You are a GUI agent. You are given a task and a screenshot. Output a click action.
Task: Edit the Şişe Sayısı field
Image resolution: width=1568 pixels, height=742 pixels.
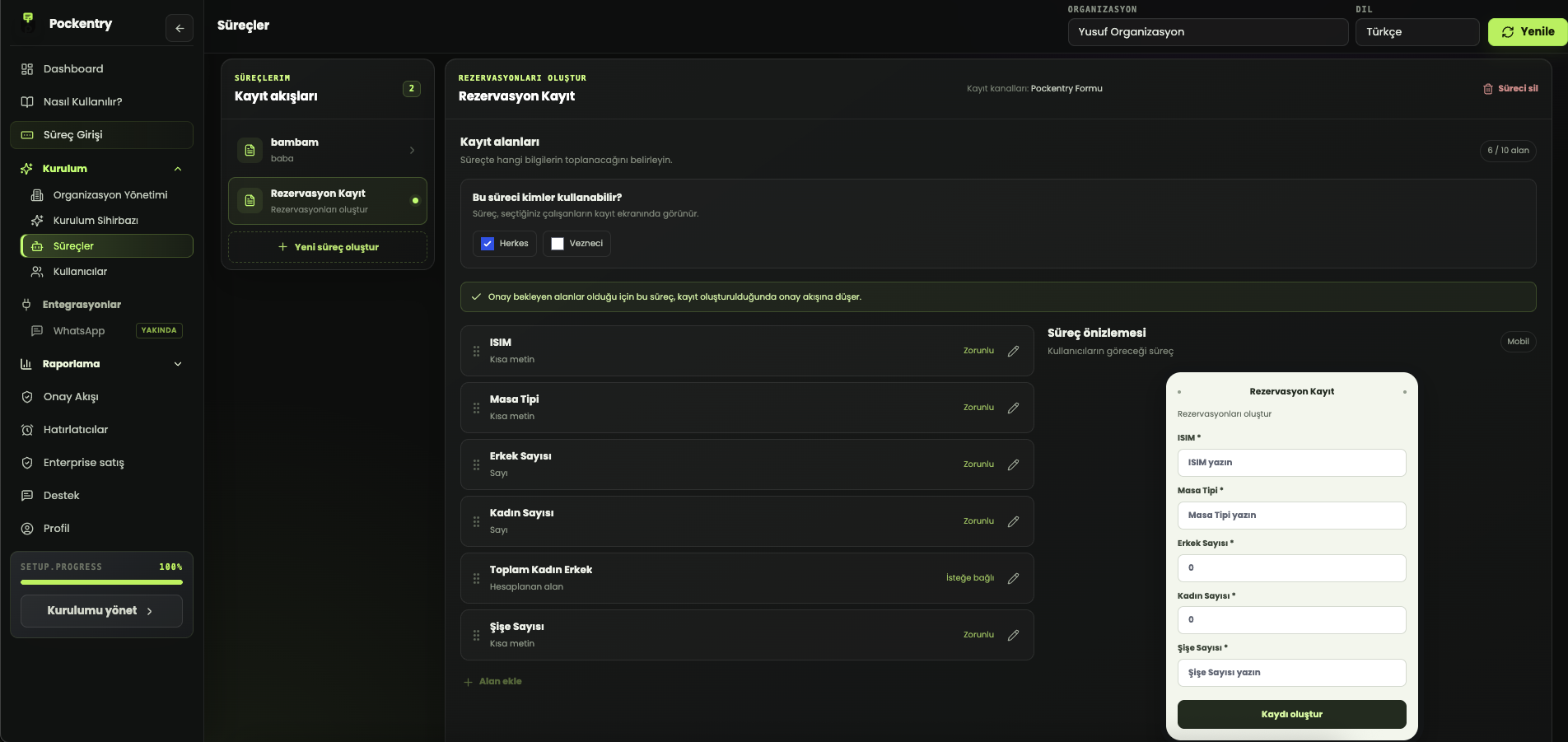click(x=1013, y=635)
